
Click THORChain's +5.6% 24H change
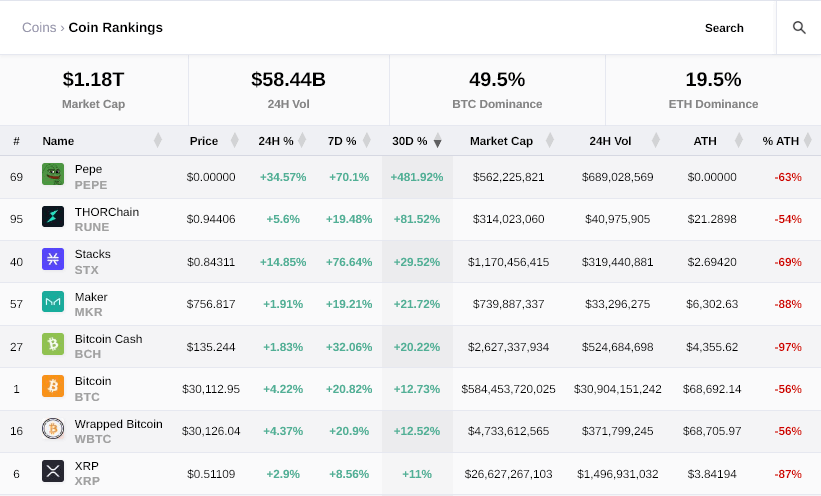[x=283, y=219]
